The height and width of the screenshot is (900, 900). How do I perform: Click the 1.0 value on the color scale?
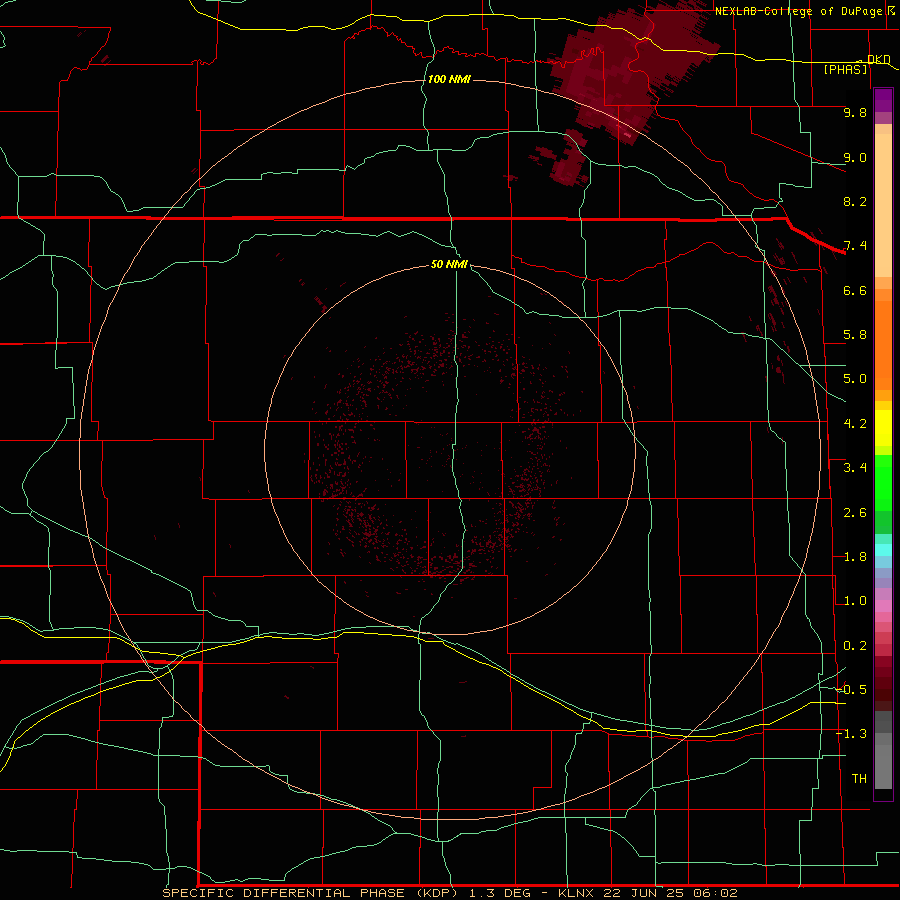(x=855, y=601)
